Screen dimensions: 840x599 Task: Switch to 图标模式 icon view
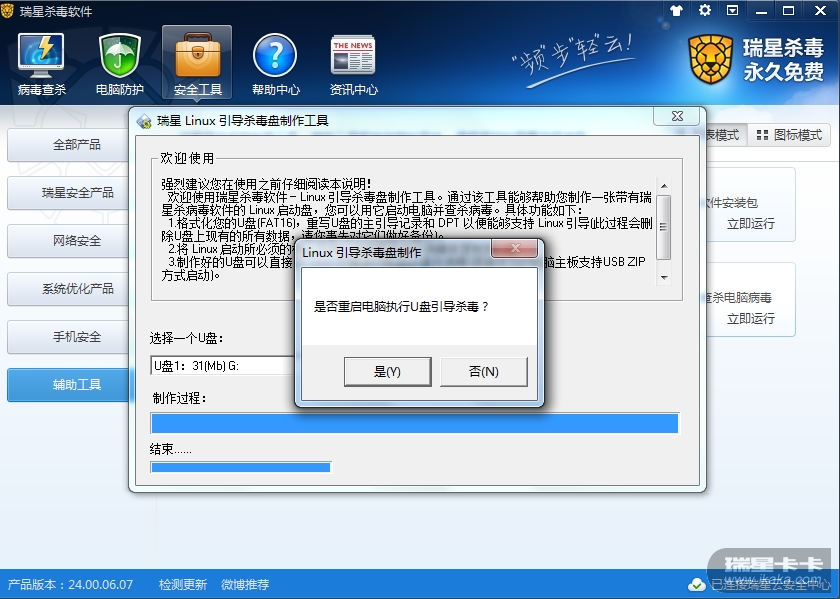(789, 135)
